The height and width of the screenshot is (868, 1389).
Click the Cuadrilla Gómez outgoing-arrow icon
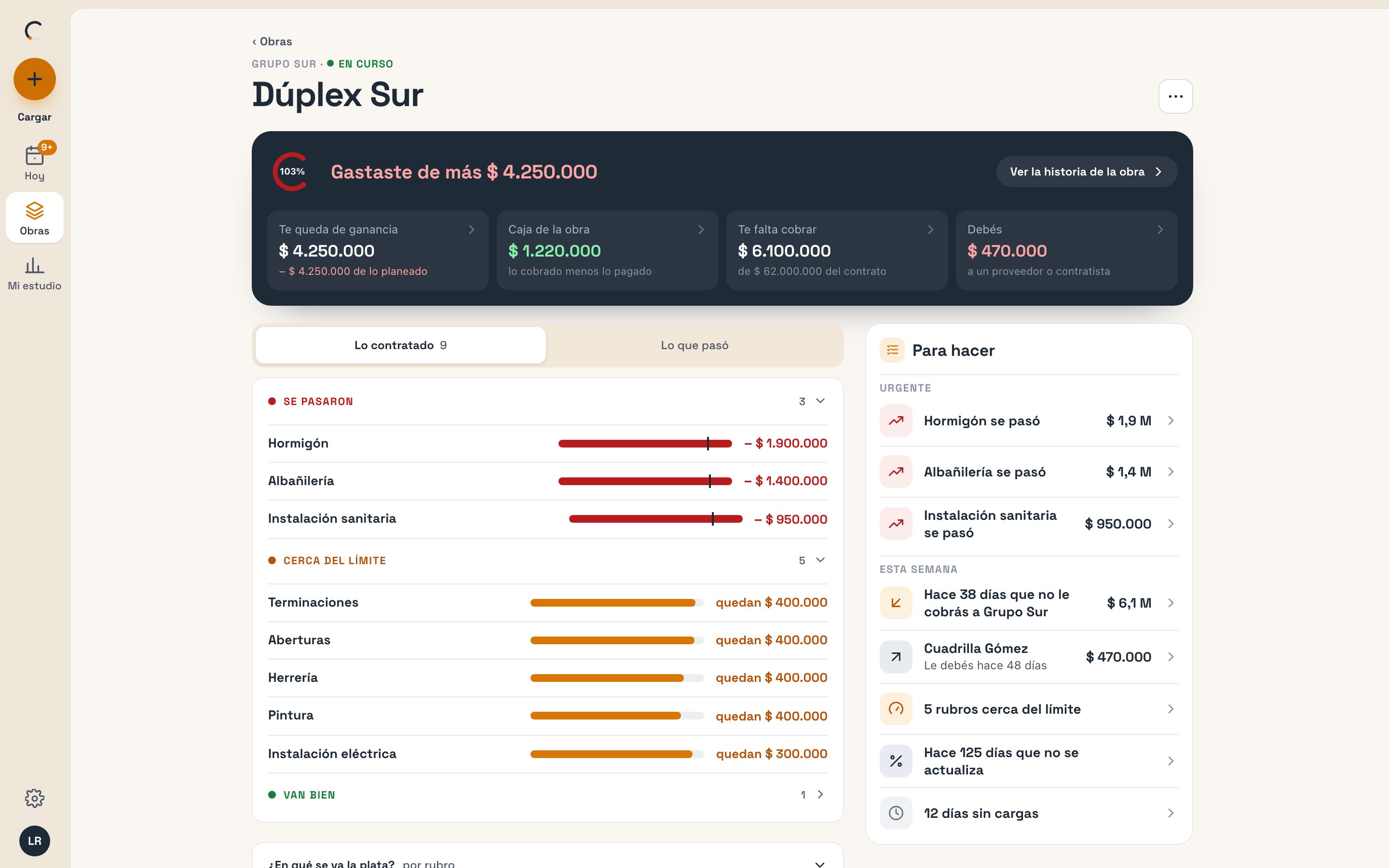click(896, 657)
